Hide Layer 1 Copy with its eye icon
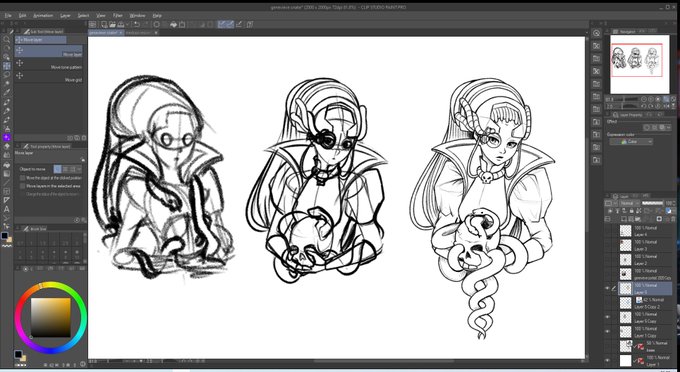The image size is (680, 372). pos(608,332)
